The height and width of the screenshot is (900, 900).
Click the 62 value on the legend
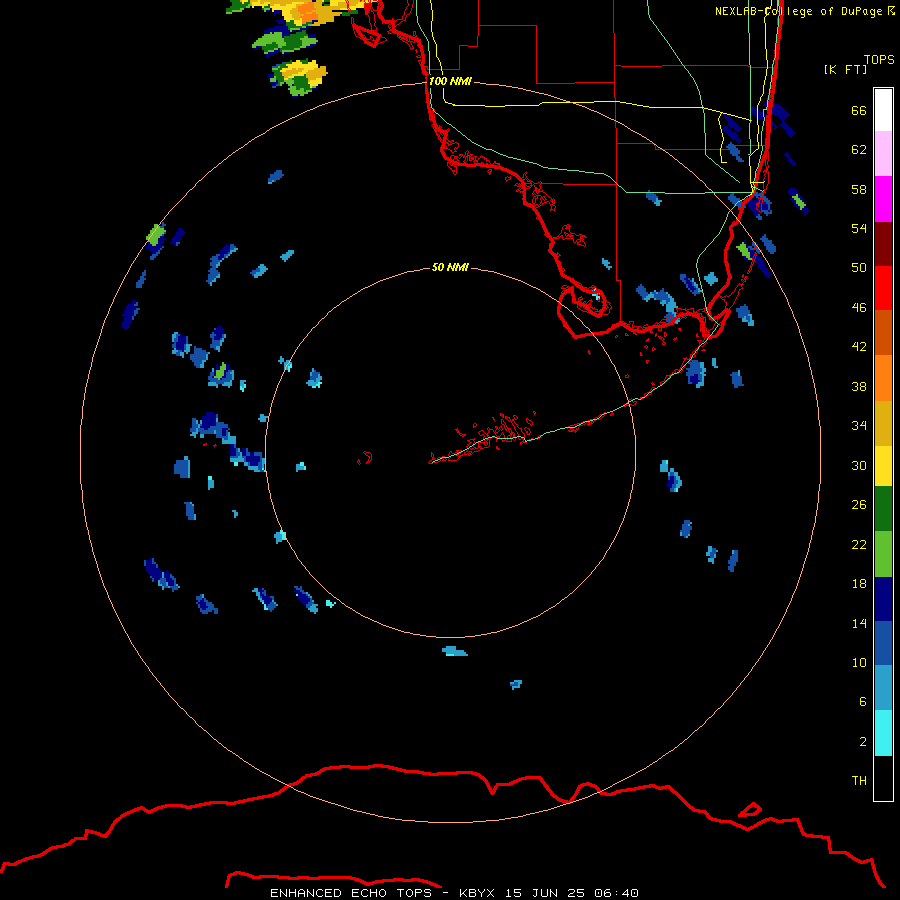(859, 149)
